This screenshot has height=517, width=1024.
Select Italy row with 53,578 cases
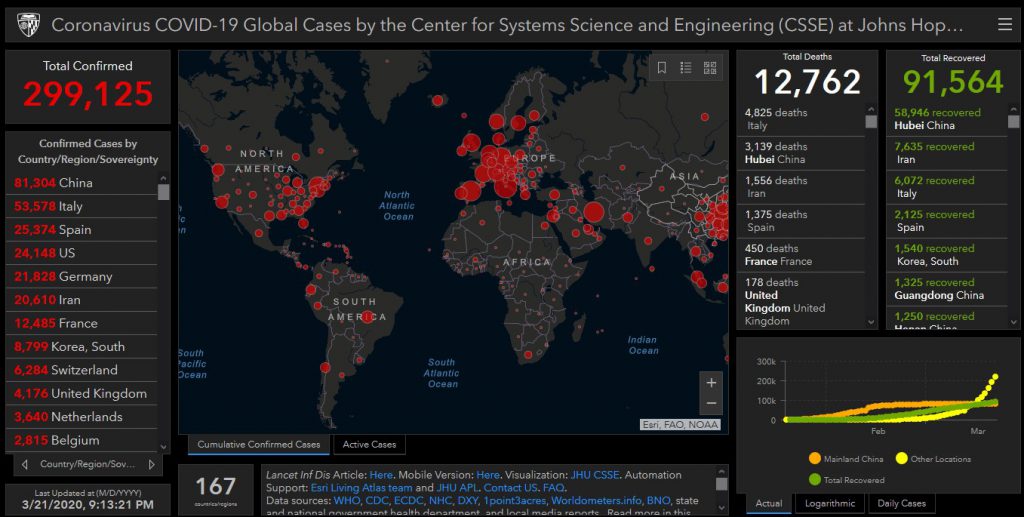click(82, 206)
